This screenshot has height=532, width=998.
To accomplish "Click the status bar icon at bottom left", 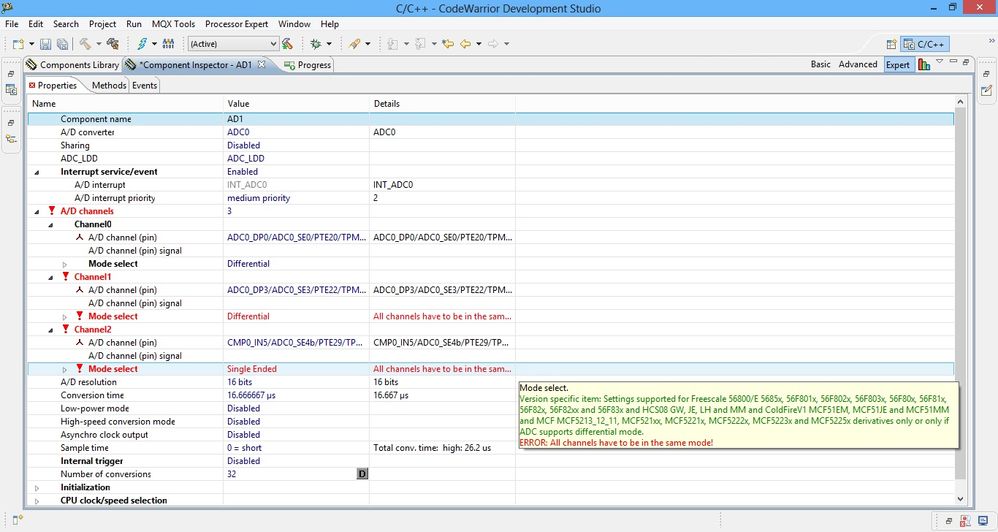I will click(x=17, y=520).
